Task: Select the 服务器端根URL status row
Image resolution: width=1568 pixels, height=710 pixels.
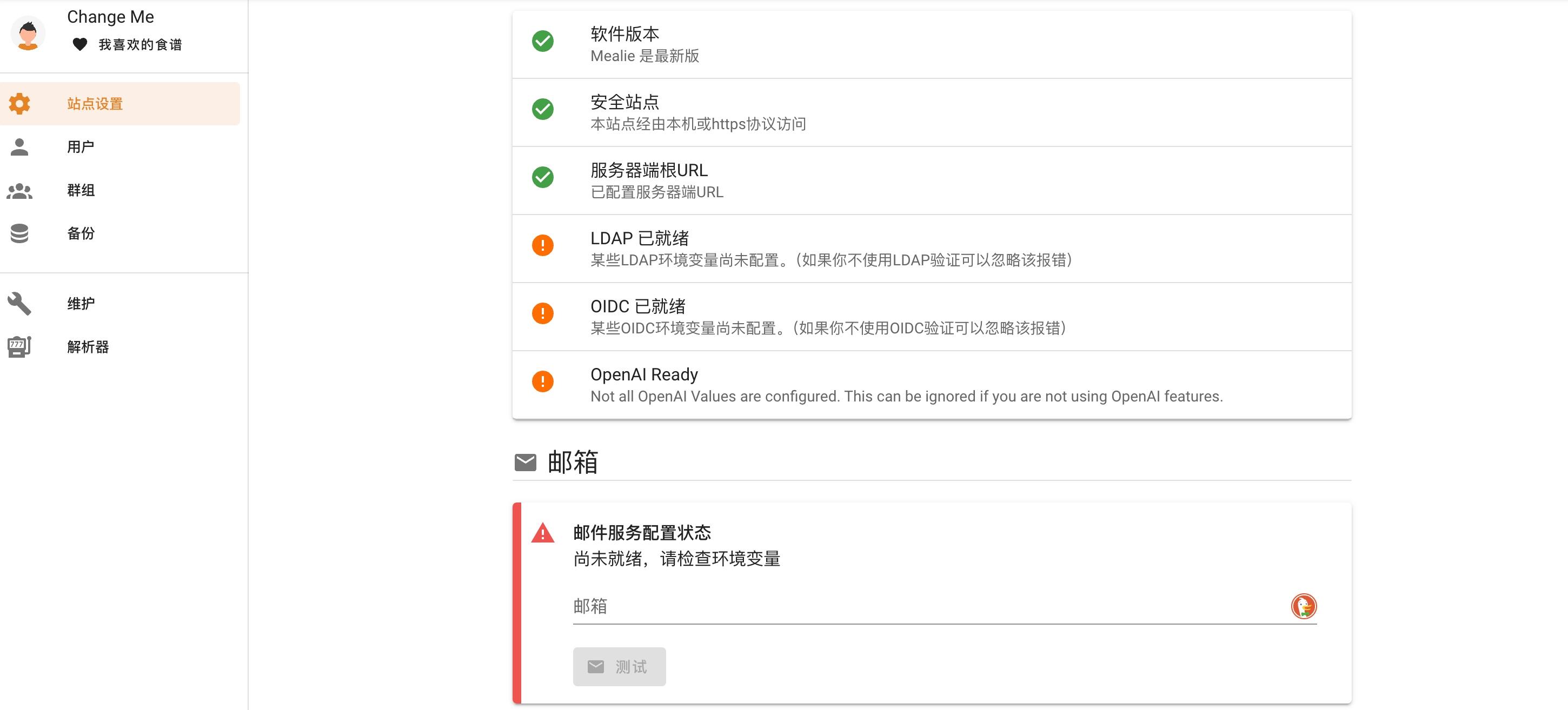Action: (932, 180)
